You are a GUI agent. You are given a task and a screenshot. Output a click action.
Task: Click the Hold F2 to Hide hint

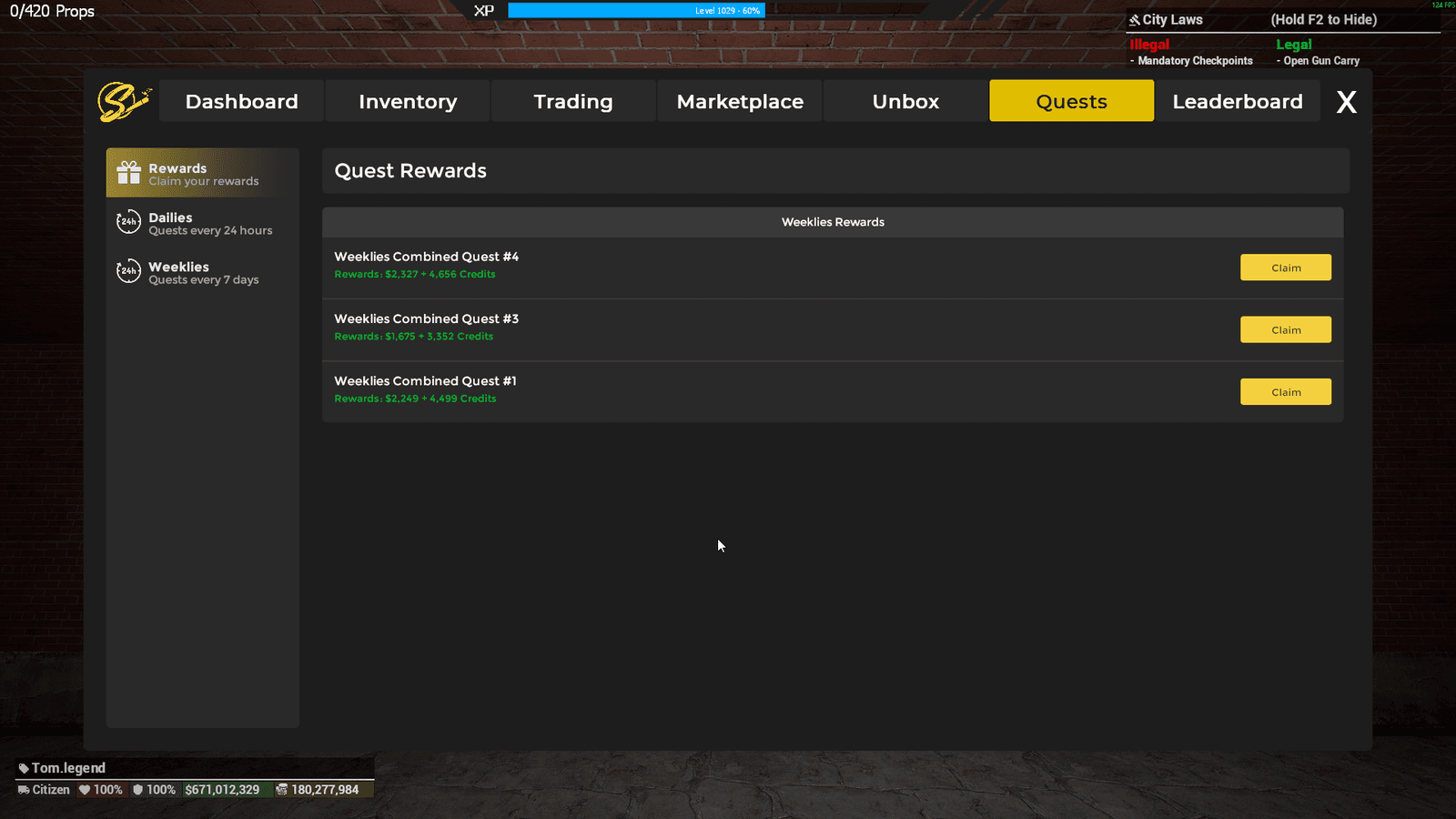click(1323, 20)
